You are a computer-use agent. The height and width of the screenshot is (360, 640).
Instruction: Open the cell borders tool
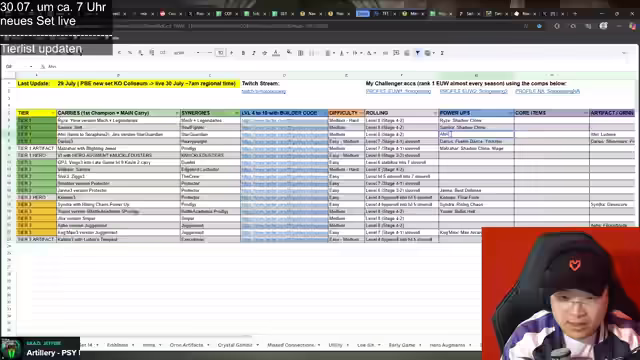pyautogui.click(x=300, y=53)
